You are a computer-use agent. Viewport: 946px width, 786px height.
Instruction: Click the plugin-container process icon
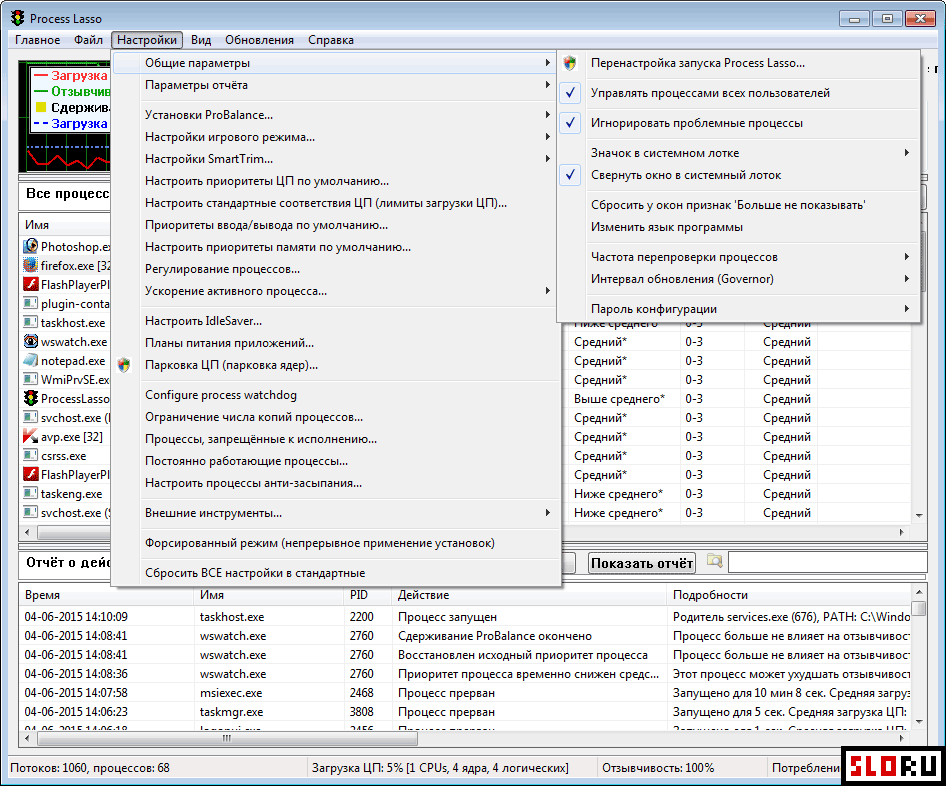[30, 303]
